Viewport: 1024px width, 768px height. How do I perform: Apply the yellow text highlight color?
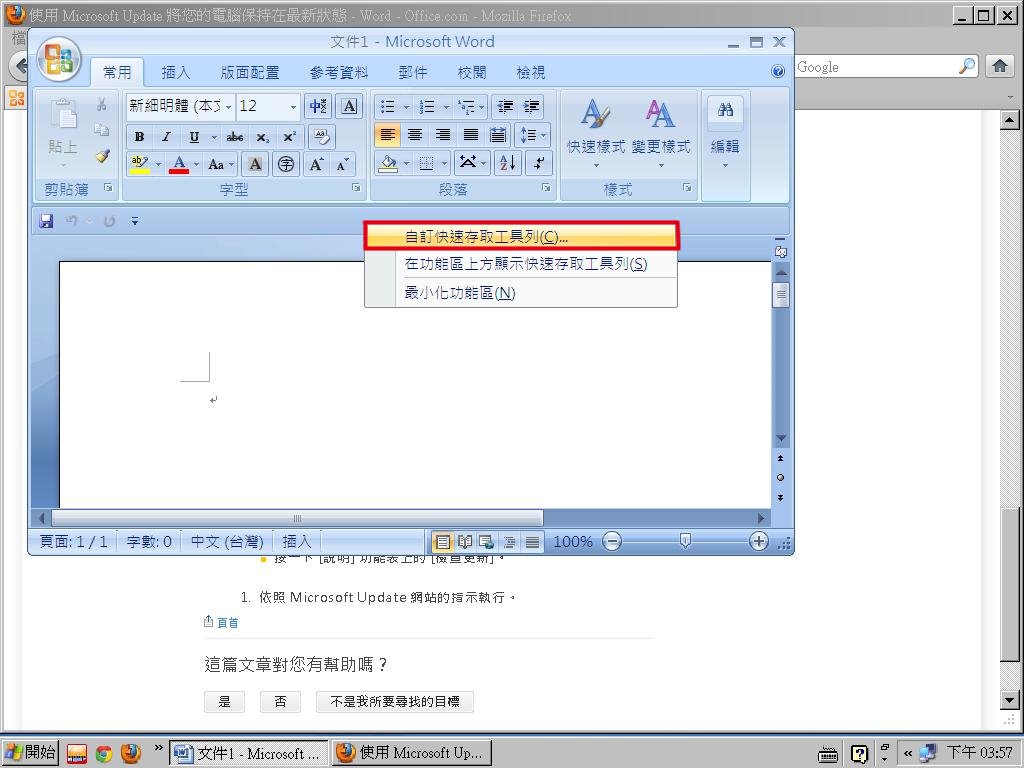tap(140, 164)
